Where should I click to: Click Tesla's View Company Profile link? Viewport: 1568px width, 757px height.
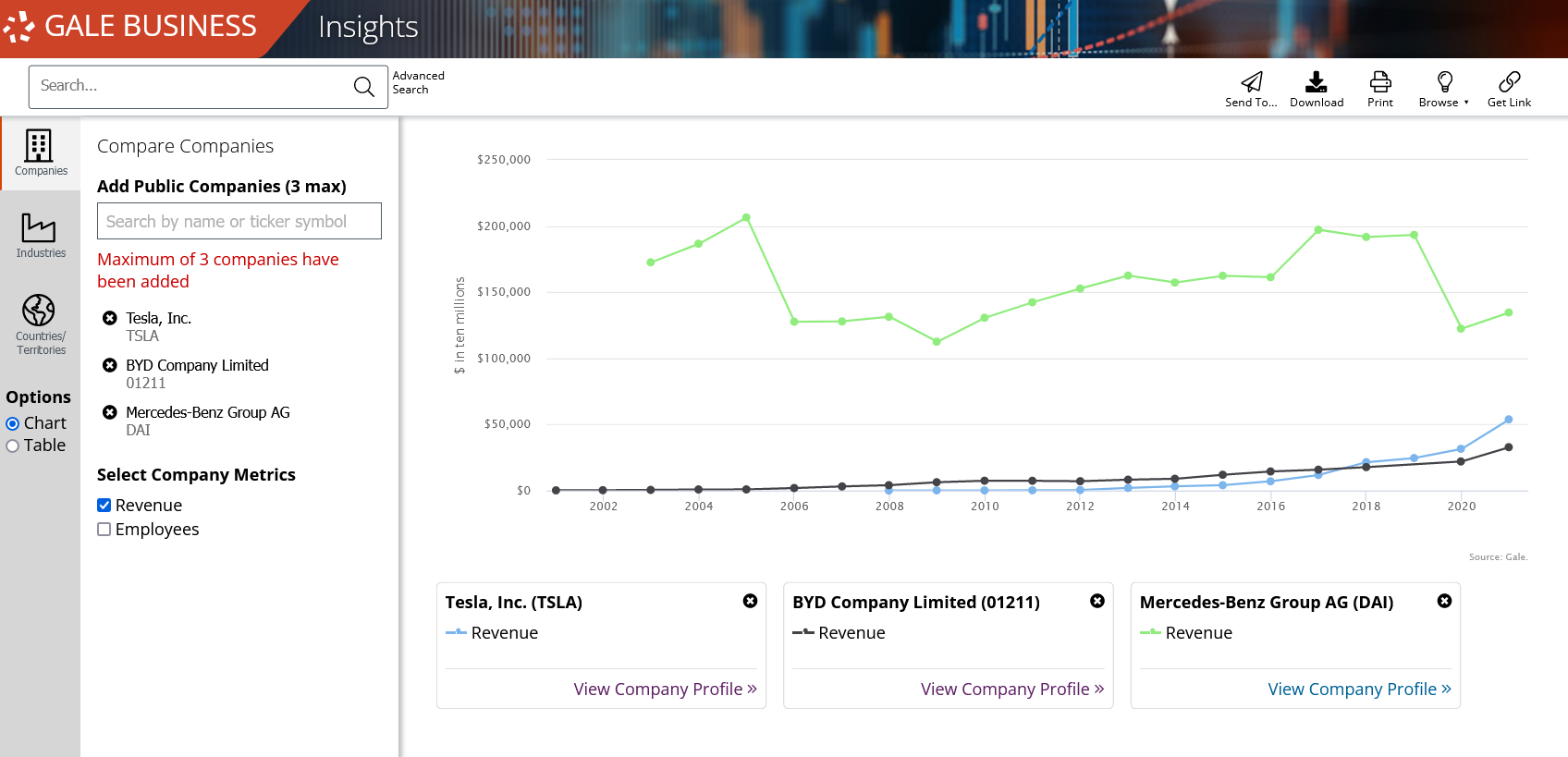tap(665, 690)
